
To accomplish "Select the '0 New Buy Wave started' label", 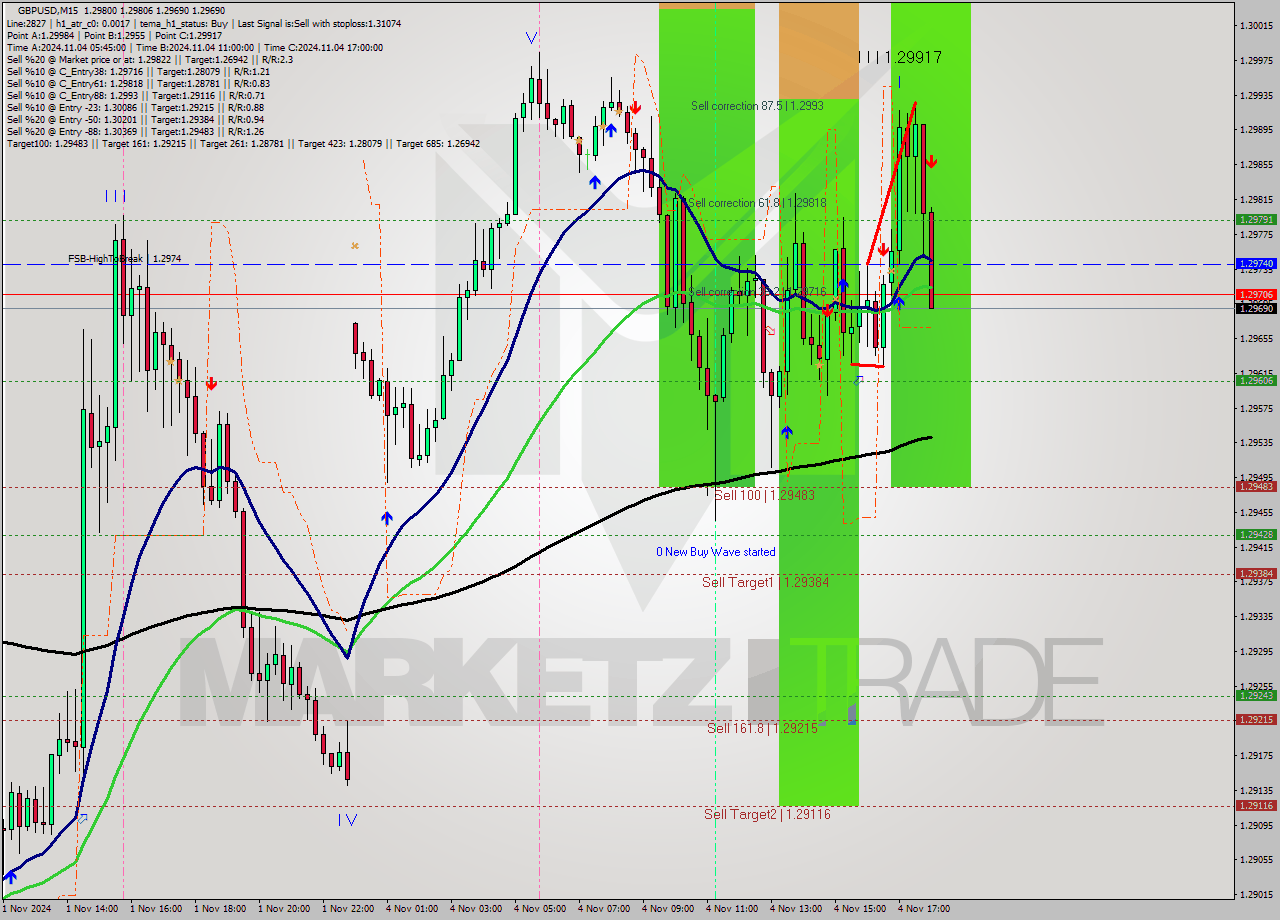I will coord(715,552).
